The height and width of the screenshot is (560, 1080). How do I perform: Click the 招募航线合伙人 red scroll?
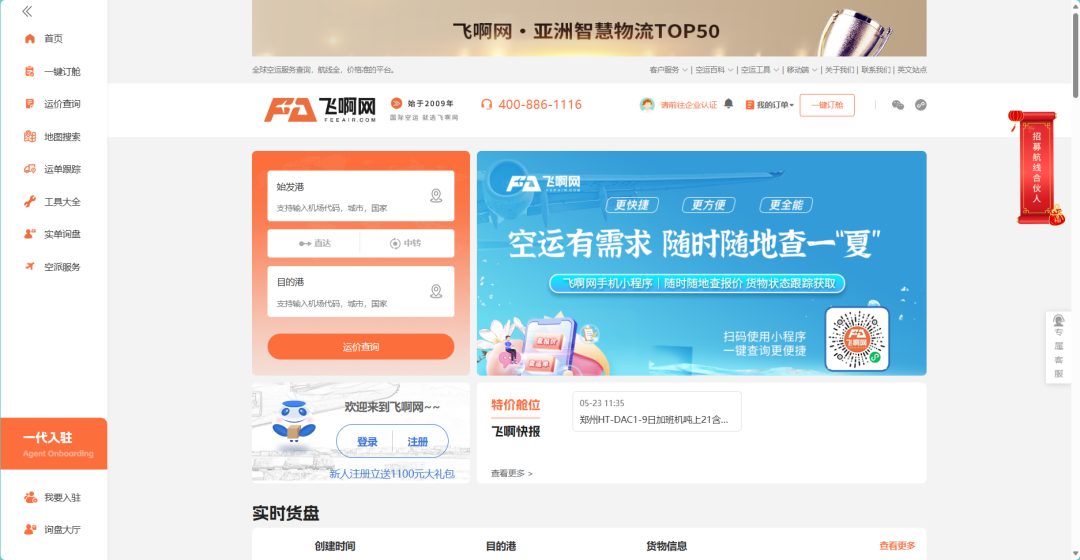[x=1036, y=169]
